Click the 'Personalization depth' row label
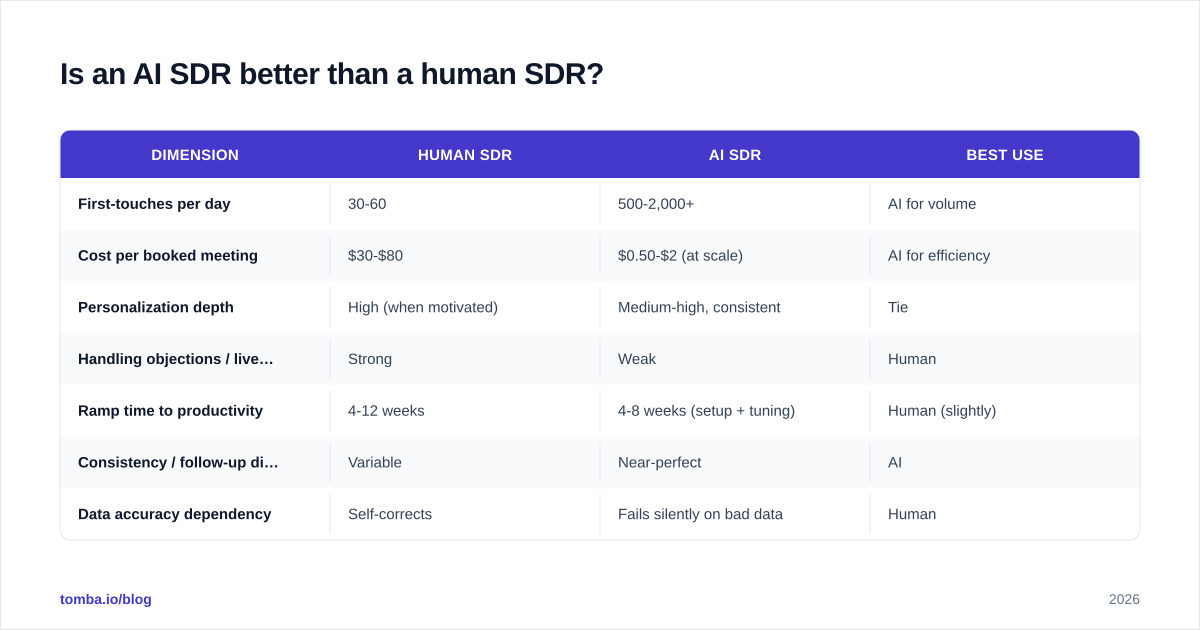The image size is (1200, 630). [x=156, y=307]
